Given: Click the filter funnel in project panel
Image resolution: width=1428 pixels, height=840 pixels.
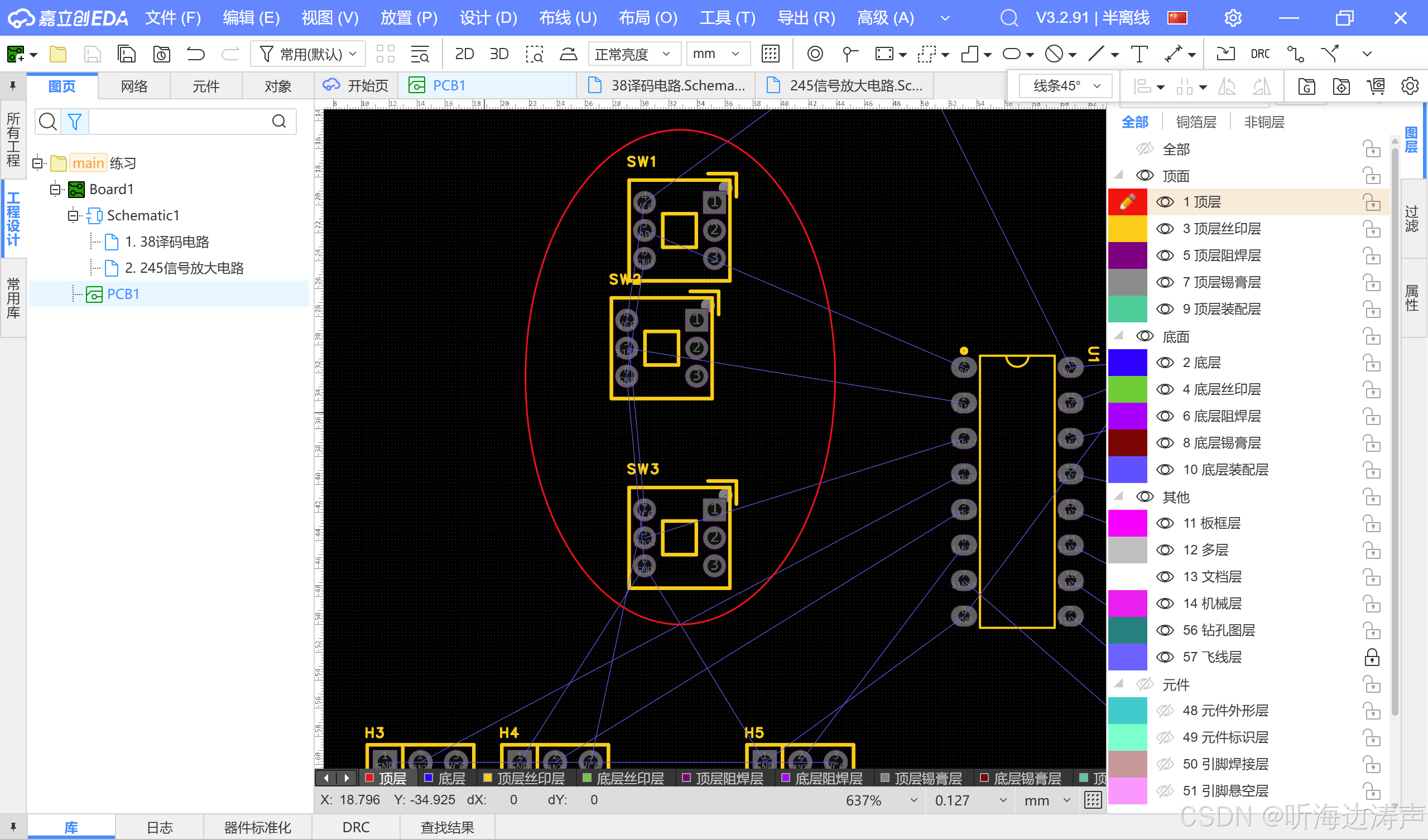Looking at the screenshot, I should [75, 121].
